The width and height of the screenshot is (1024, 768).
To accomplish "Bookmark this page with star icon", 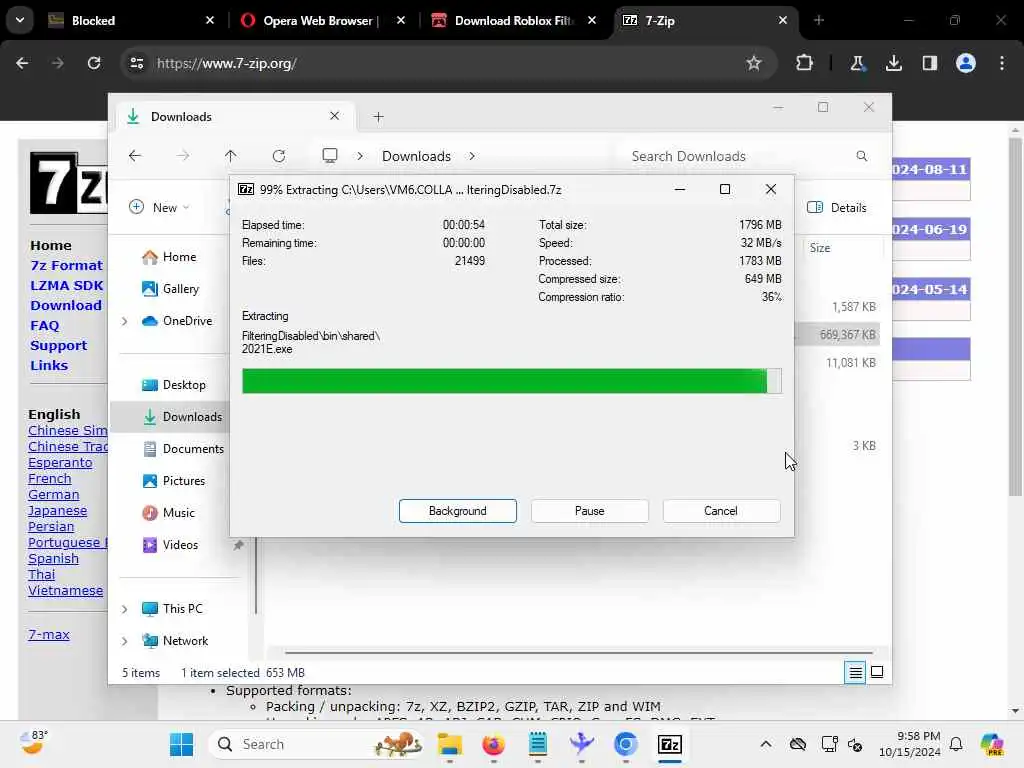I will coord(754,63).
